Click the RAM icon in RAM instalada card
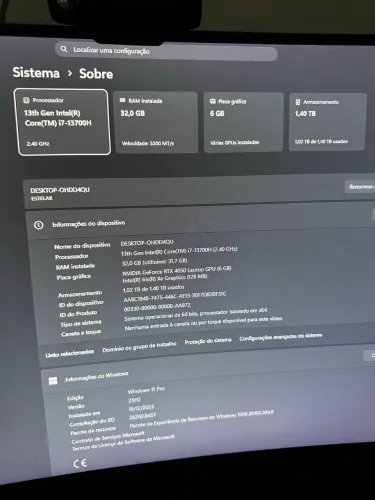 [x=123, y=100]
